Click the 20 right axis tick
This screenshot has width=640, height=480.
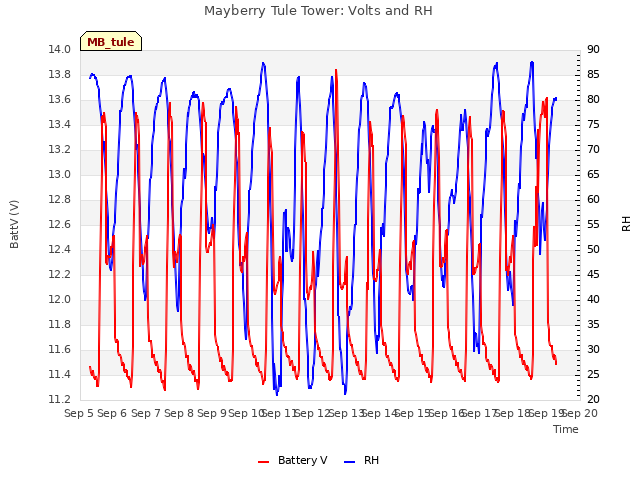pyautogui.click(x=593, y=400)
